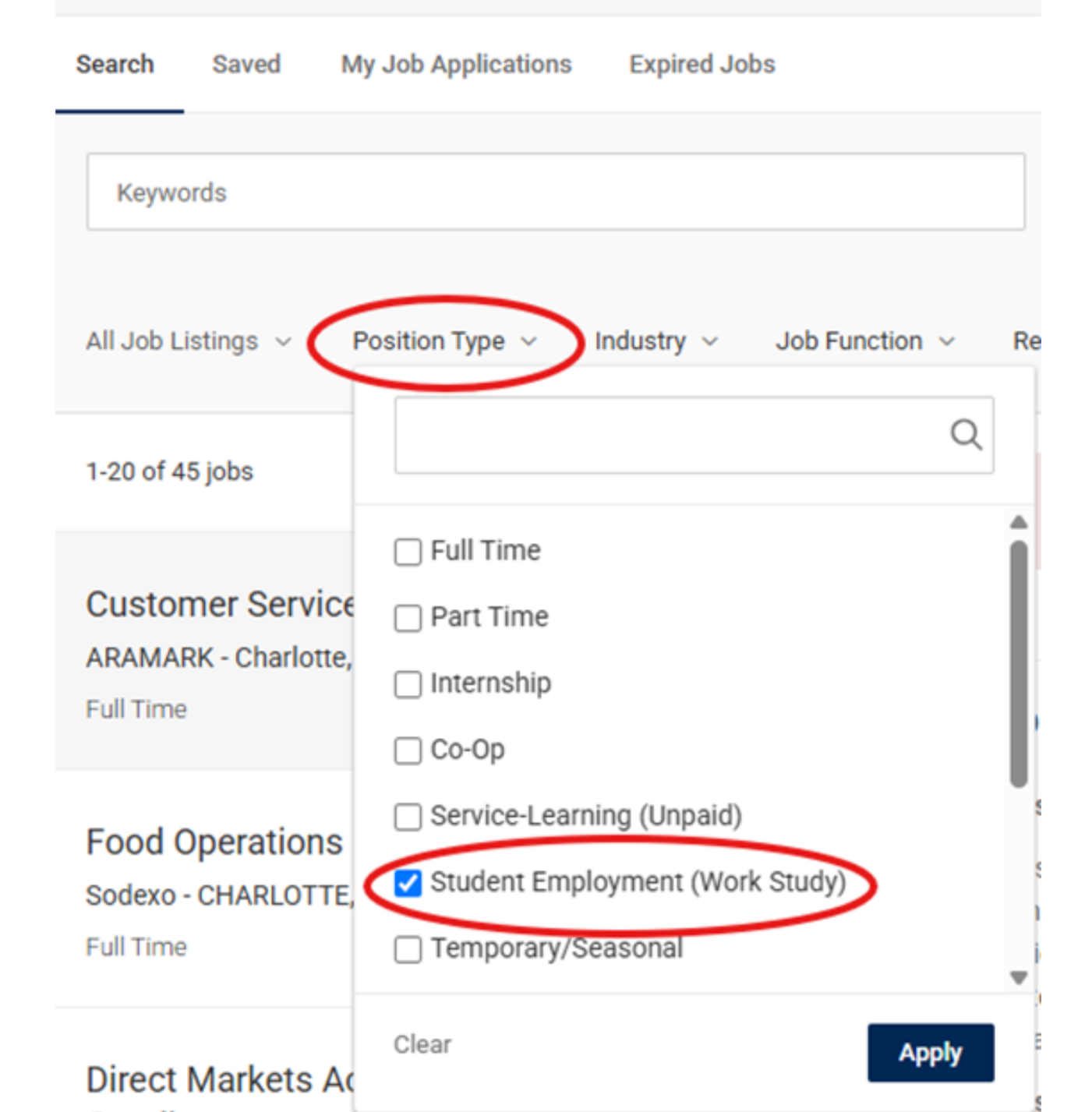Switch to the Search tab
The width and height of the screenshot is (1092, 1112).
click(x=115, y=64)
